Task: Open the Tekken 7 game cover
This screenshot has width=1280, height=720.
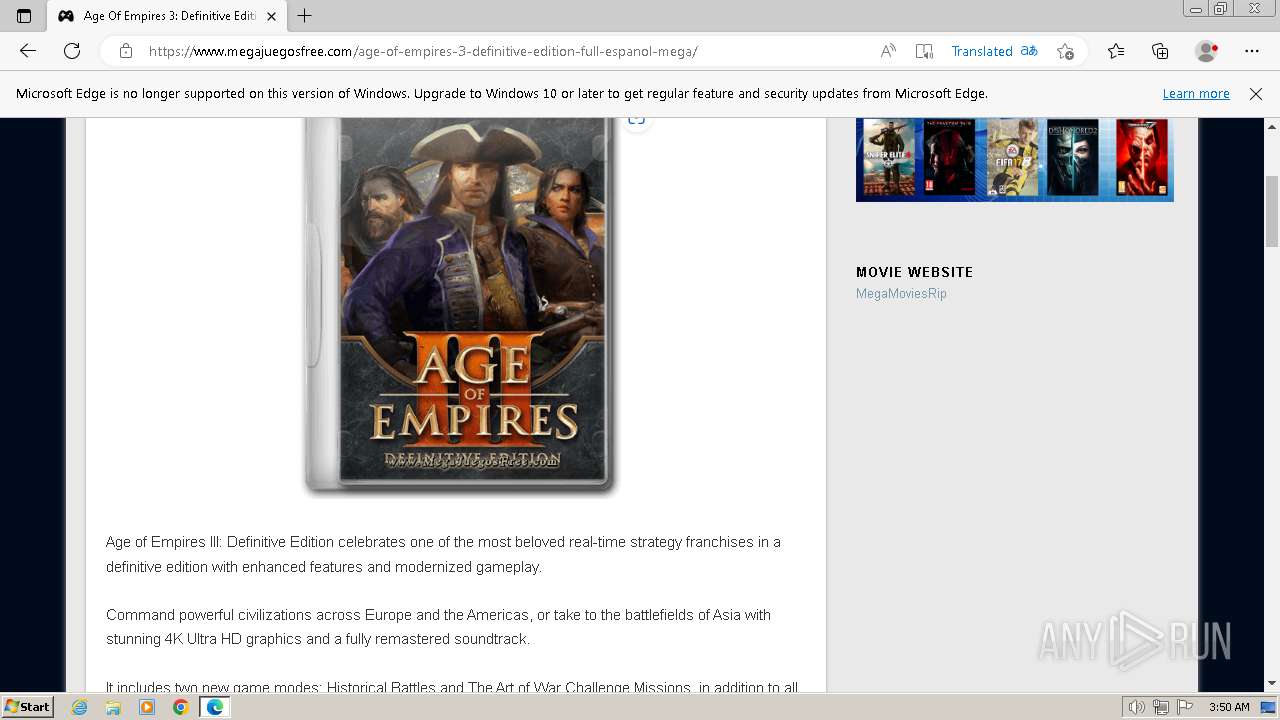Action: [1142, 157]
